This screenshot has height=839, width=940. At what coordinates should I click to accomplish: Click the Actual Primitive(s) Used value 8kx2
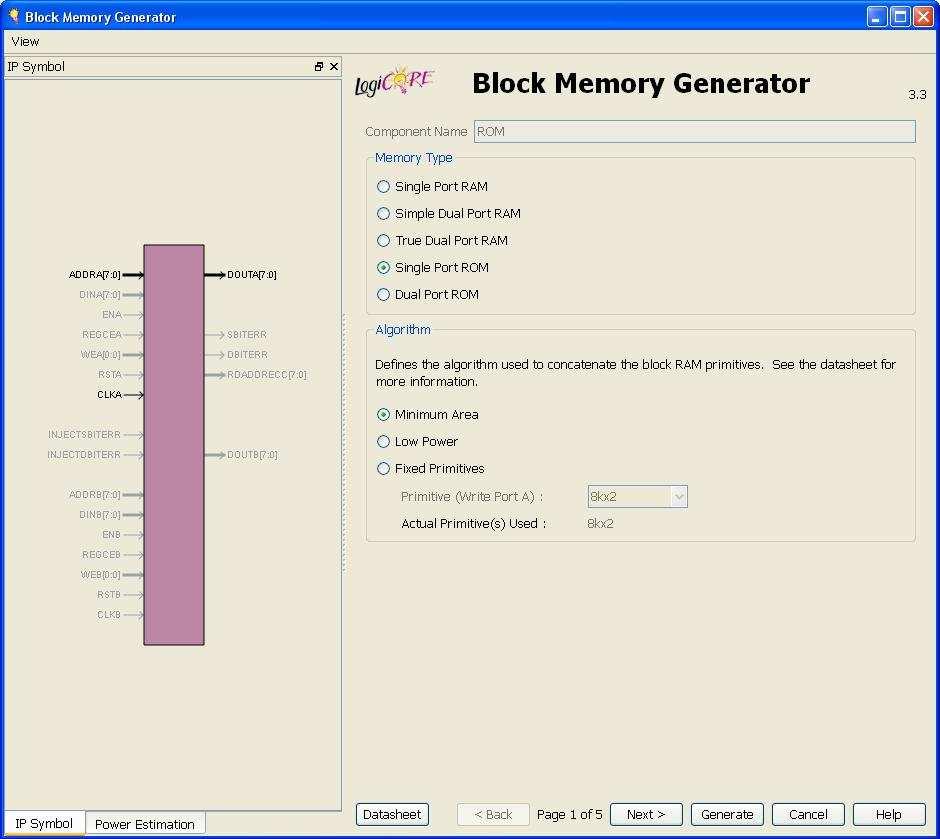[x=600, y=523]
